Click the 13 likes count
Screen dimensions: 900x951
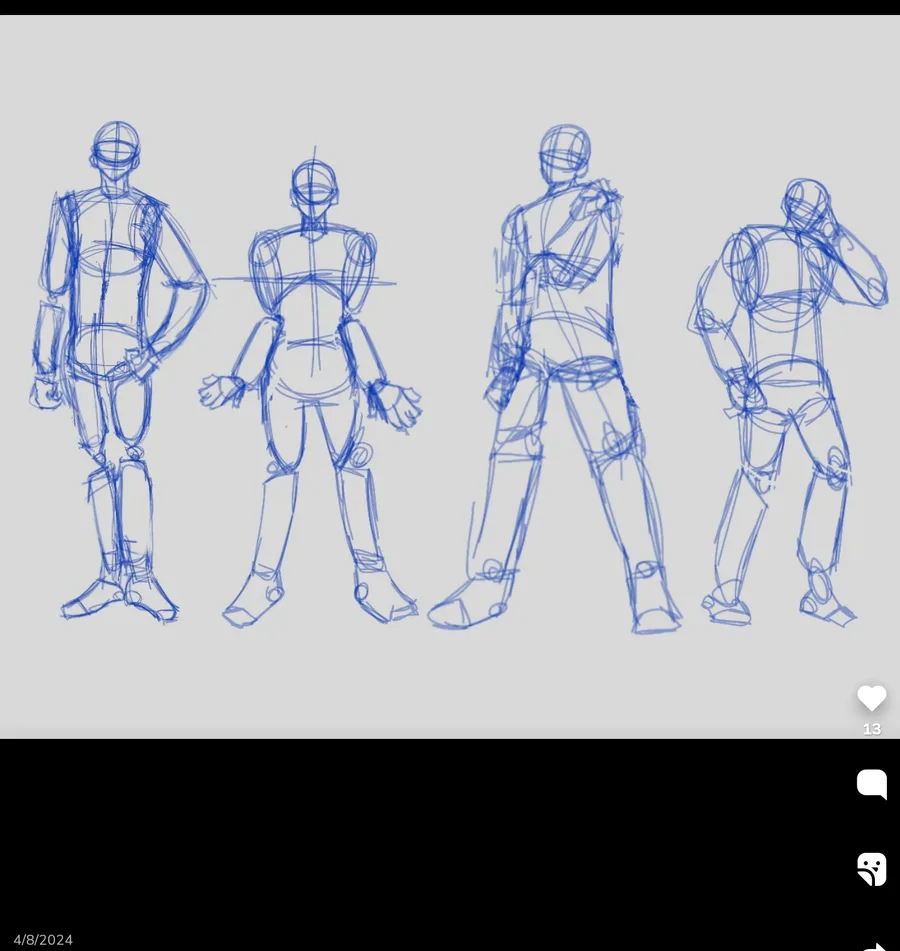coord(871,729)
